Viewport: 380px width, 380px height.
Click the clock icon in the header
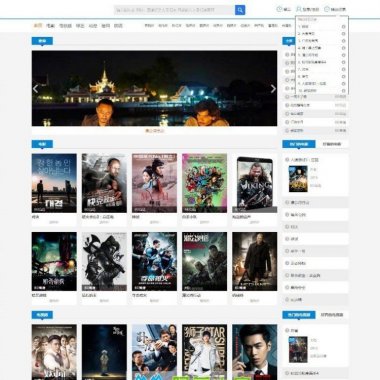coord(279,9)
